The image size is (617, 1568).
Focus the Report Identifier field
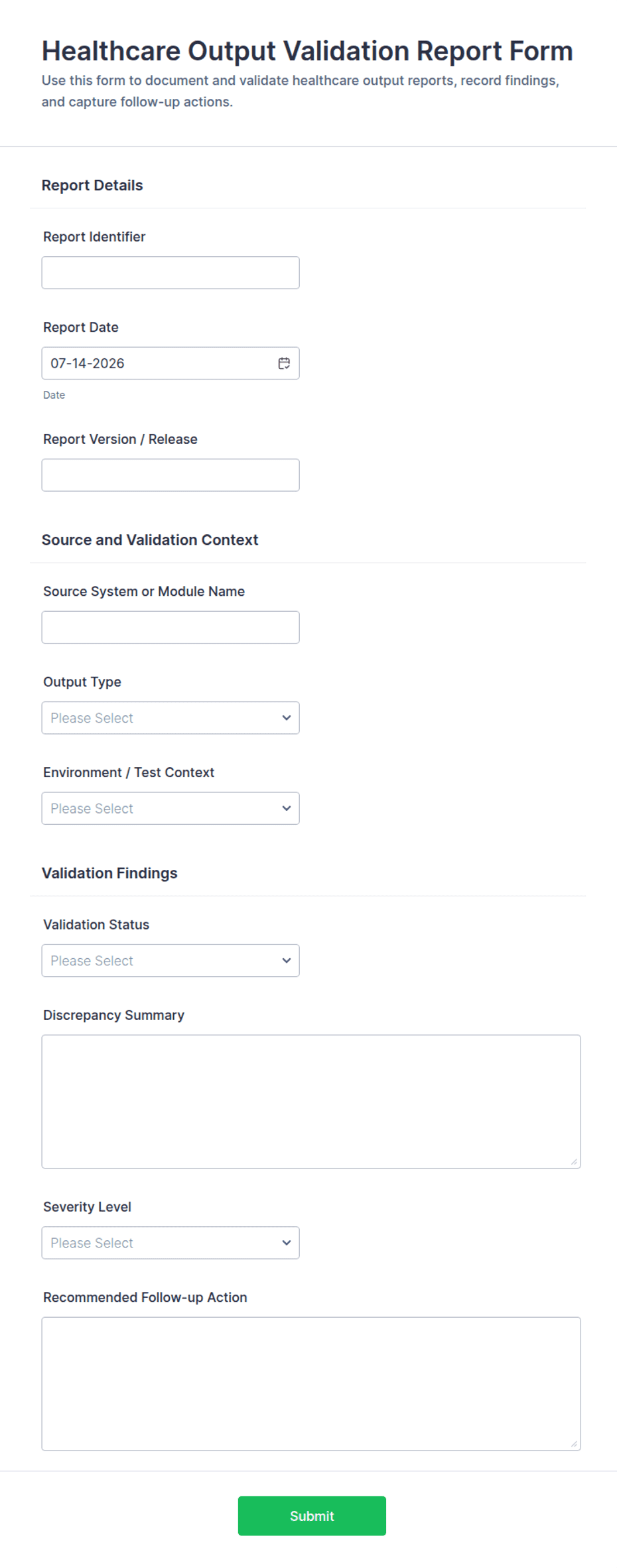coord(171,273)
